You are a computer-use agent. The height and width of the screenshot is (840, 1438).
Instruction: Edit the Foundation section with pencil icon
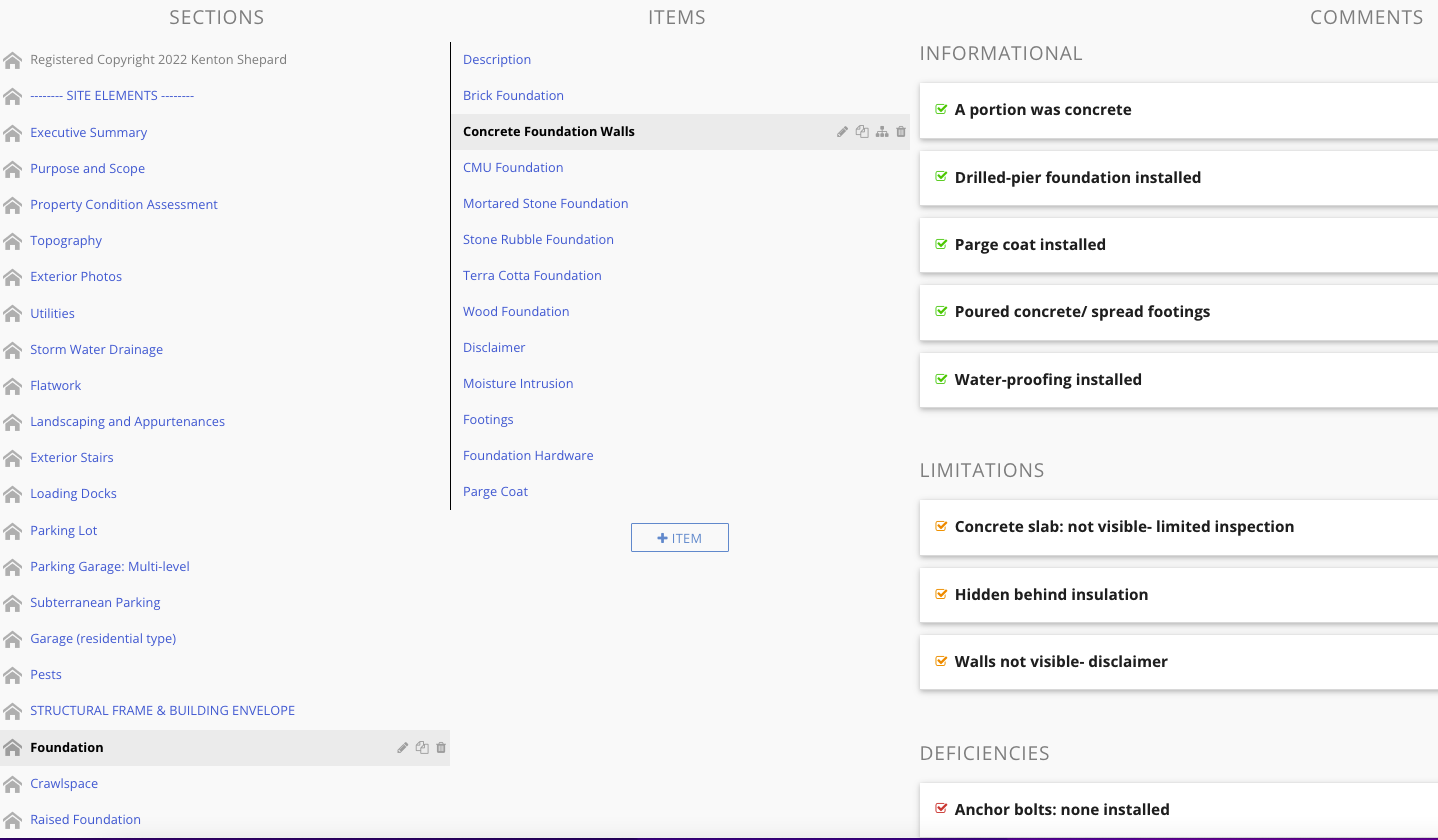pos(403,748)
